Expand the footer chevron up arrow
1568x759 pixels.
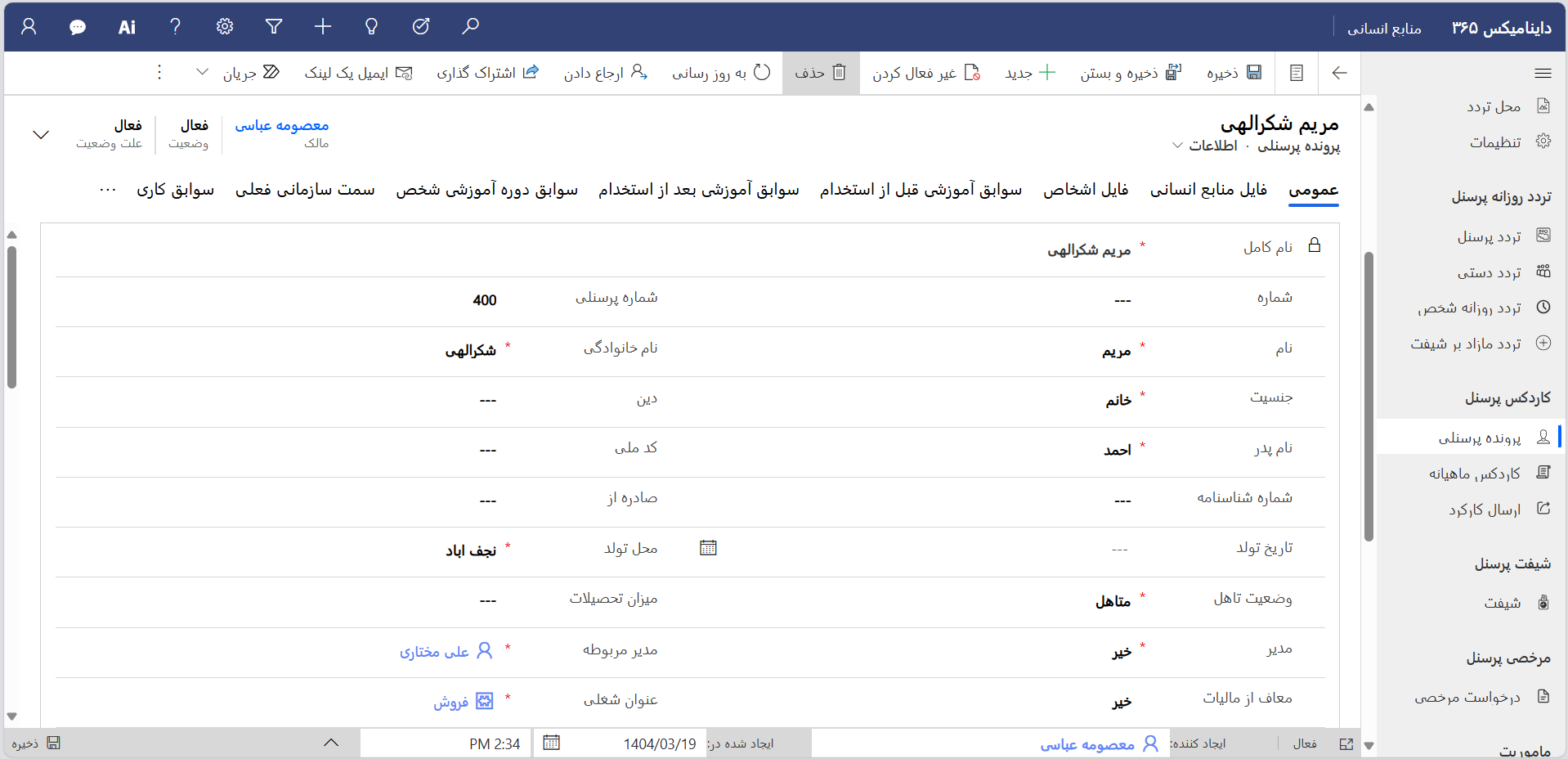click(x=331, y=743)
